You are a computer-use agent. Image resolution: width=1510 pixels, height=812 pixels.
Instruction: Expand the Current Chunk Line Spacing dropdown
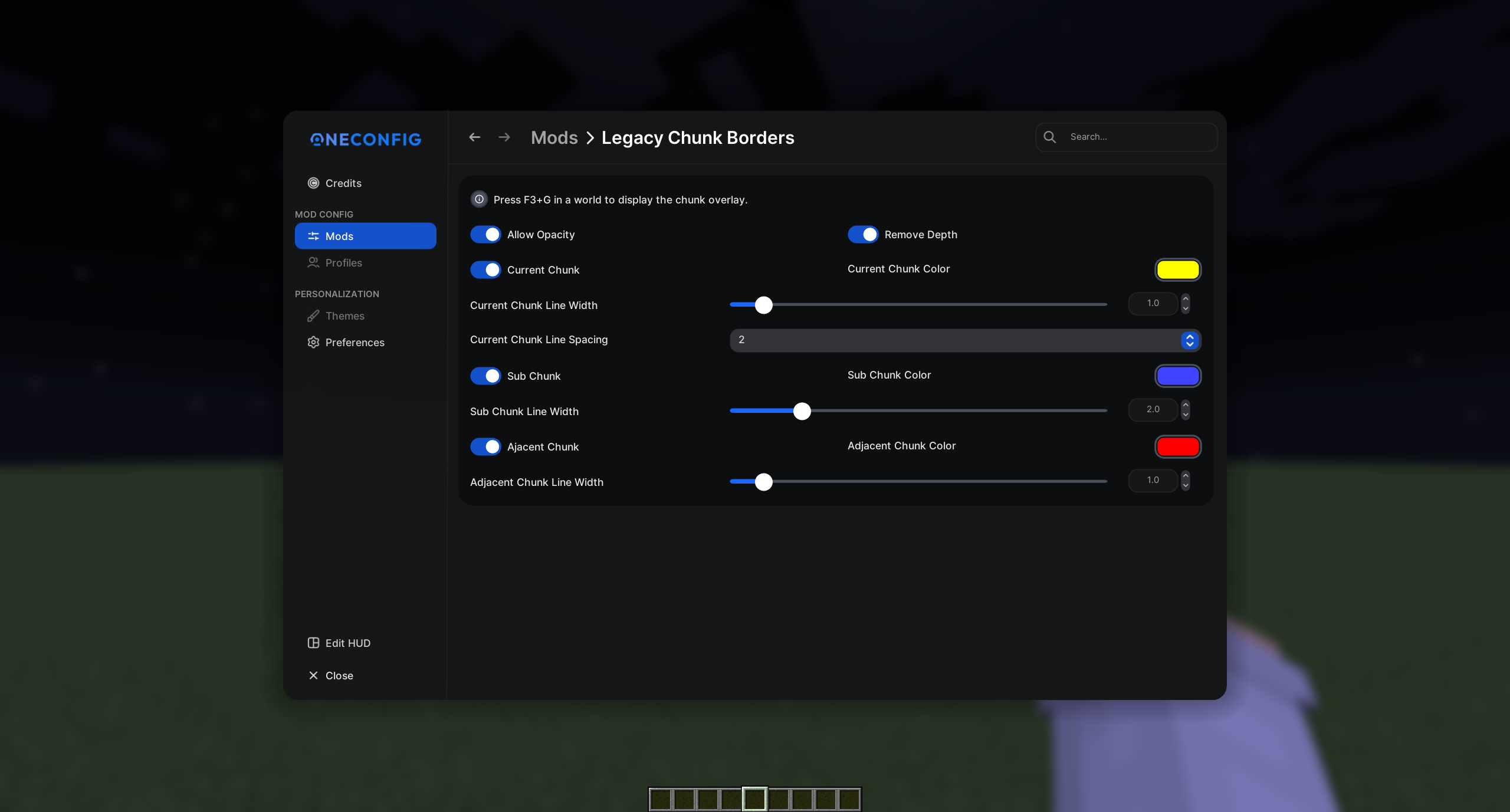click(x=1190, y=340)
